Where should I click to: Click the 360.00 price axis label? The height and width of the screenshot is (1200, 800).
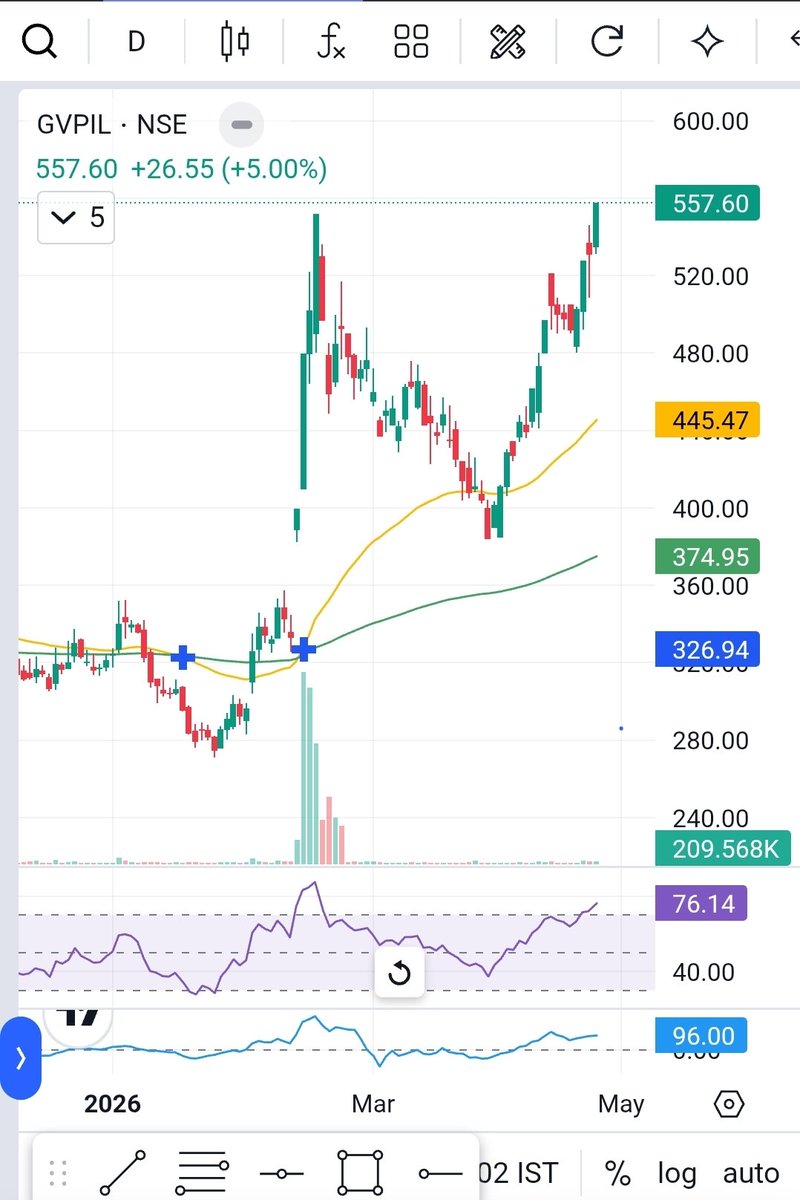(711, 585)
